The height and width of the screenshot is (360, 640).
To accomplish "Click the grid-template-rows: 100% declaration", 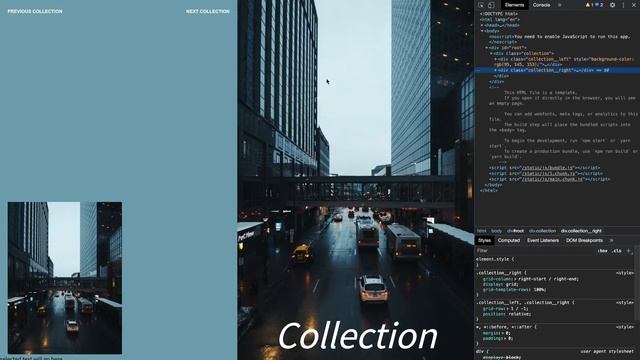I will click(x=514, y=290).
